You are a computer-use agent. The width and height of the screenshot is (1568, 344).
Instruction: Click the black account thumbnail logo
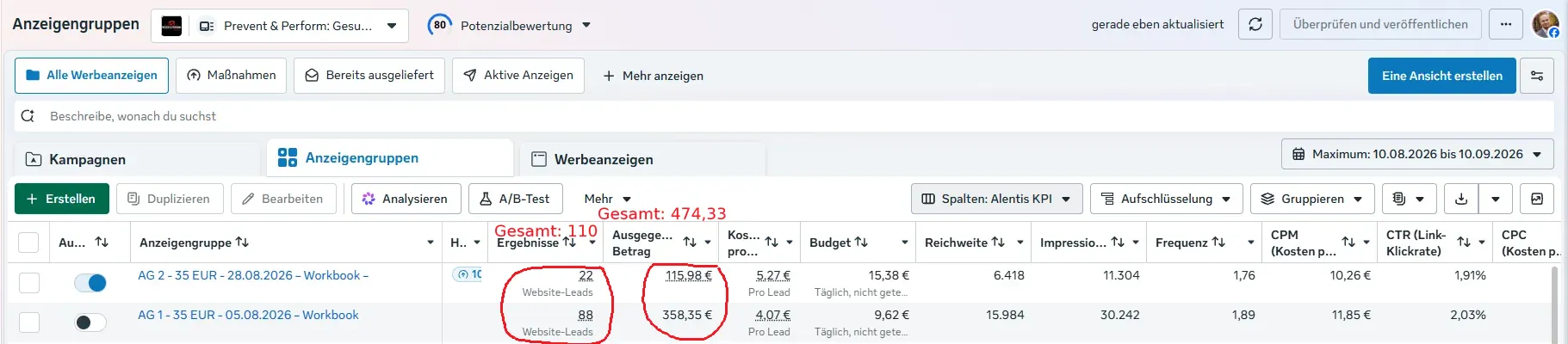172,26
